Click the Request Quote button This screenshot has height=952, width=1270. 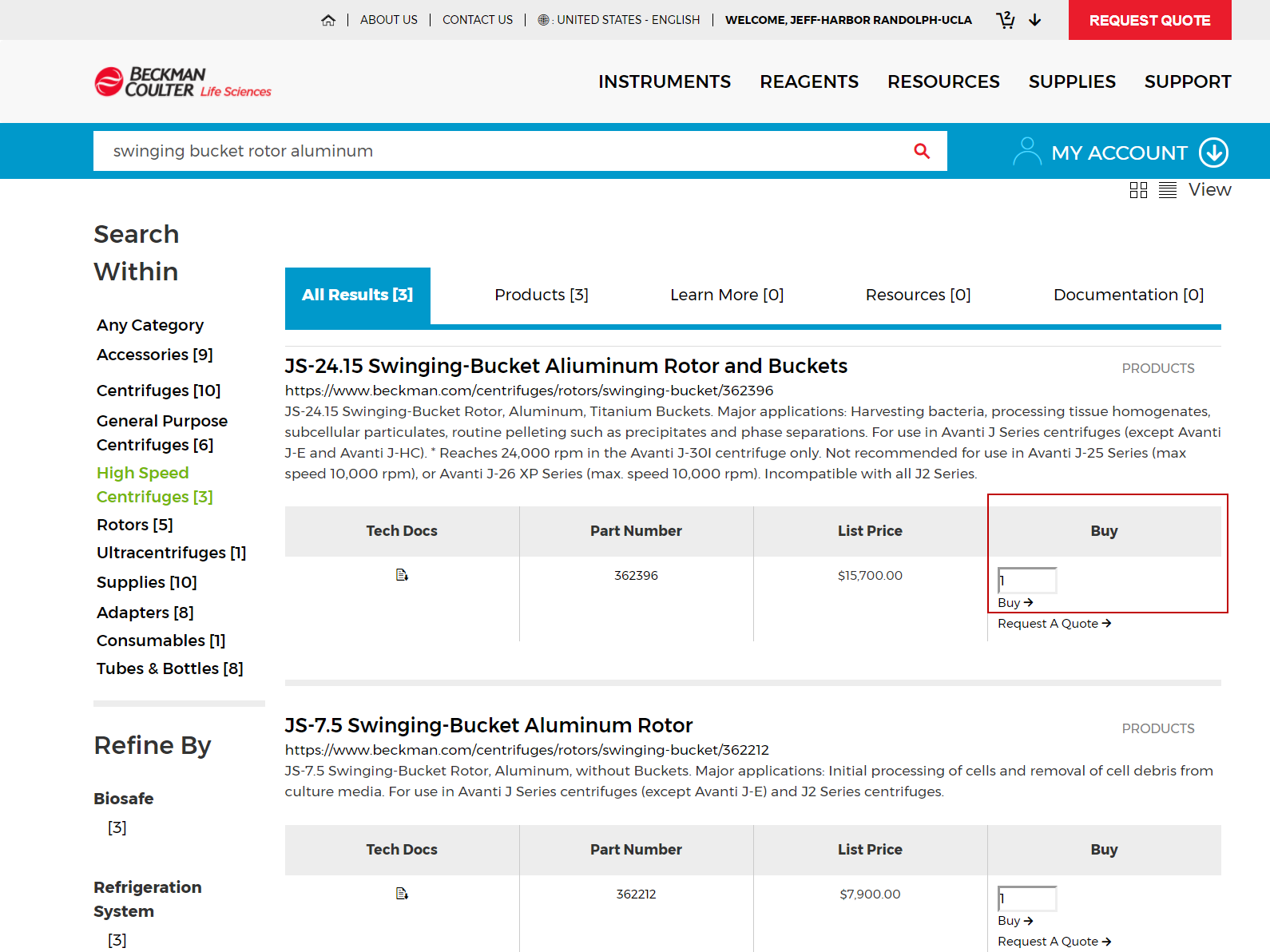(x=1150, y=20)
